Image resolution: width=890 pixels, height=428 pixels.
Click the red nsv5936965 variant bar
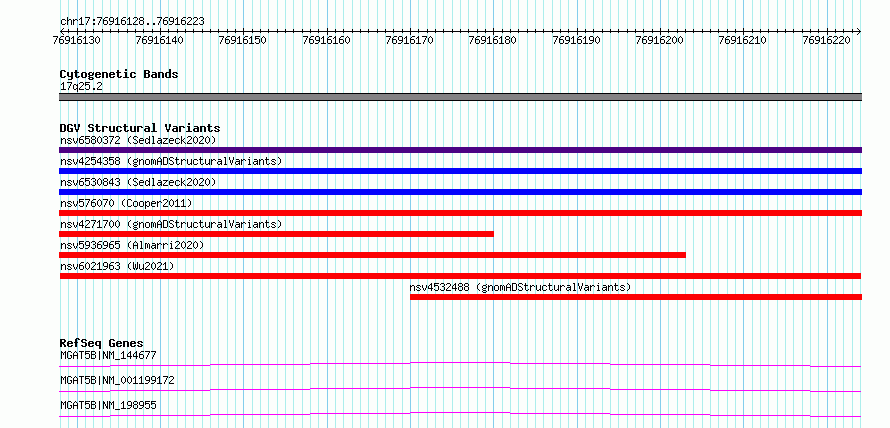pyautogui.click(x=372, y=255)
